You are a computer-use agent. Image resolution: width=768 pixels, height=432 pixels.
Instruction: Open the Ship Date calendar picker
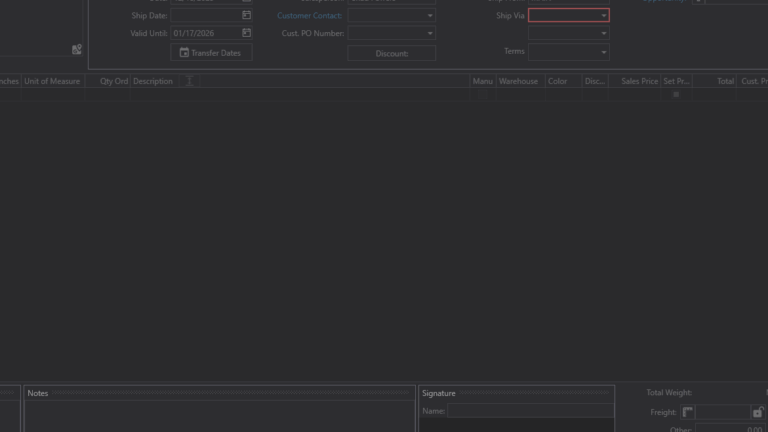tap(246, 15)
